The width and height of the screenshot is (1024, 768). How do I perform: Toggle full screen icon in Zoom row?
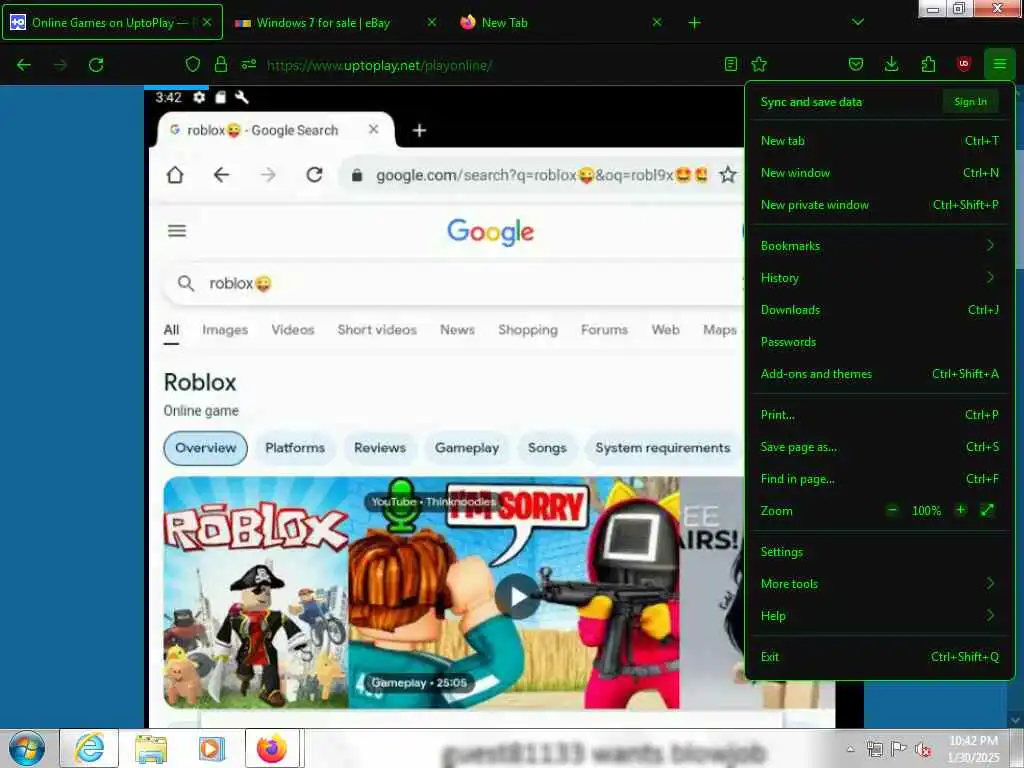(x=987, y=510)
